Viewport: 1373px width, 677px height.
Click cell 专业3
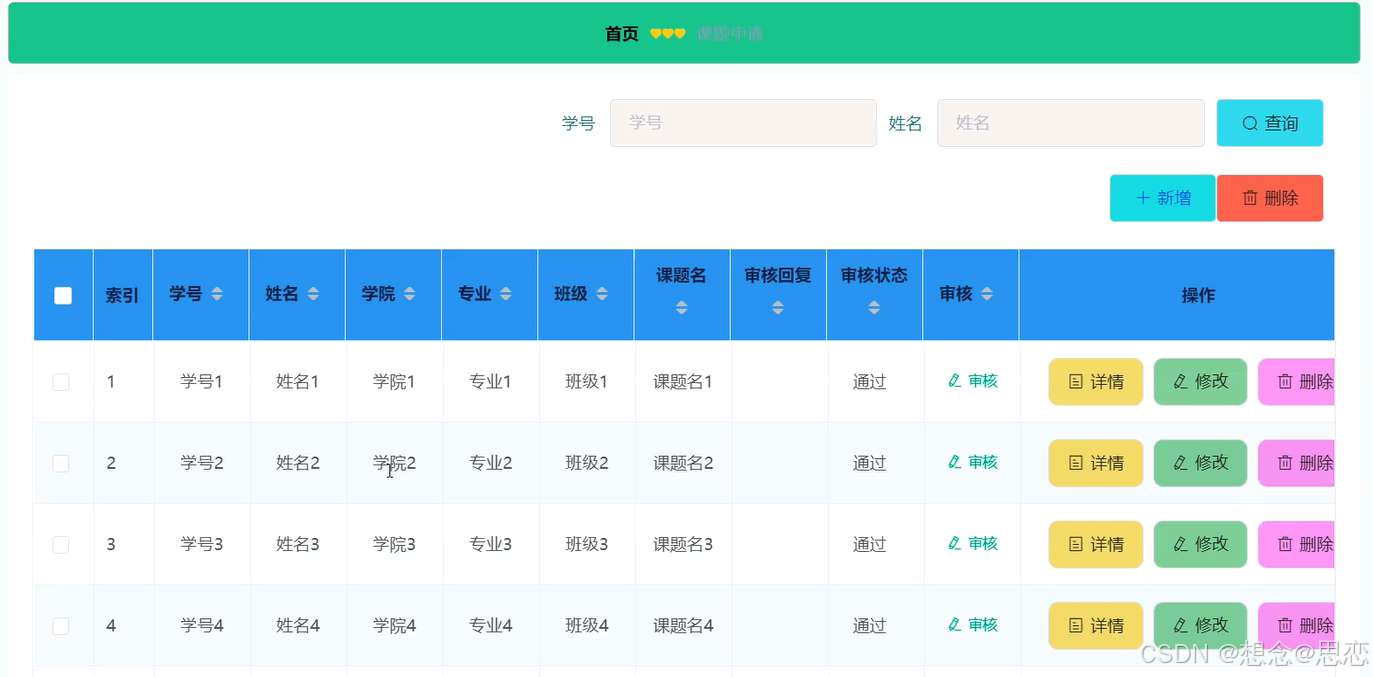click(x=490, y=544)
